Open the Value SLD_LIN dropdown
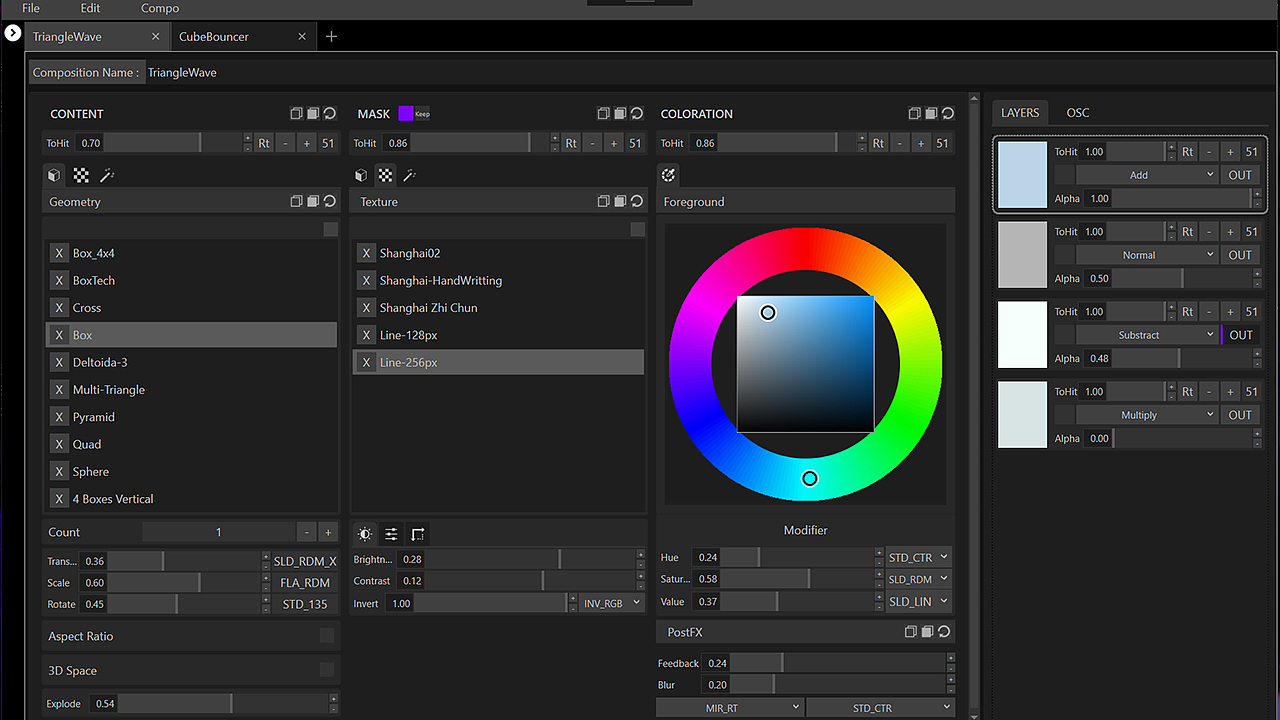 pyautogui.click(x=918, y=601)
